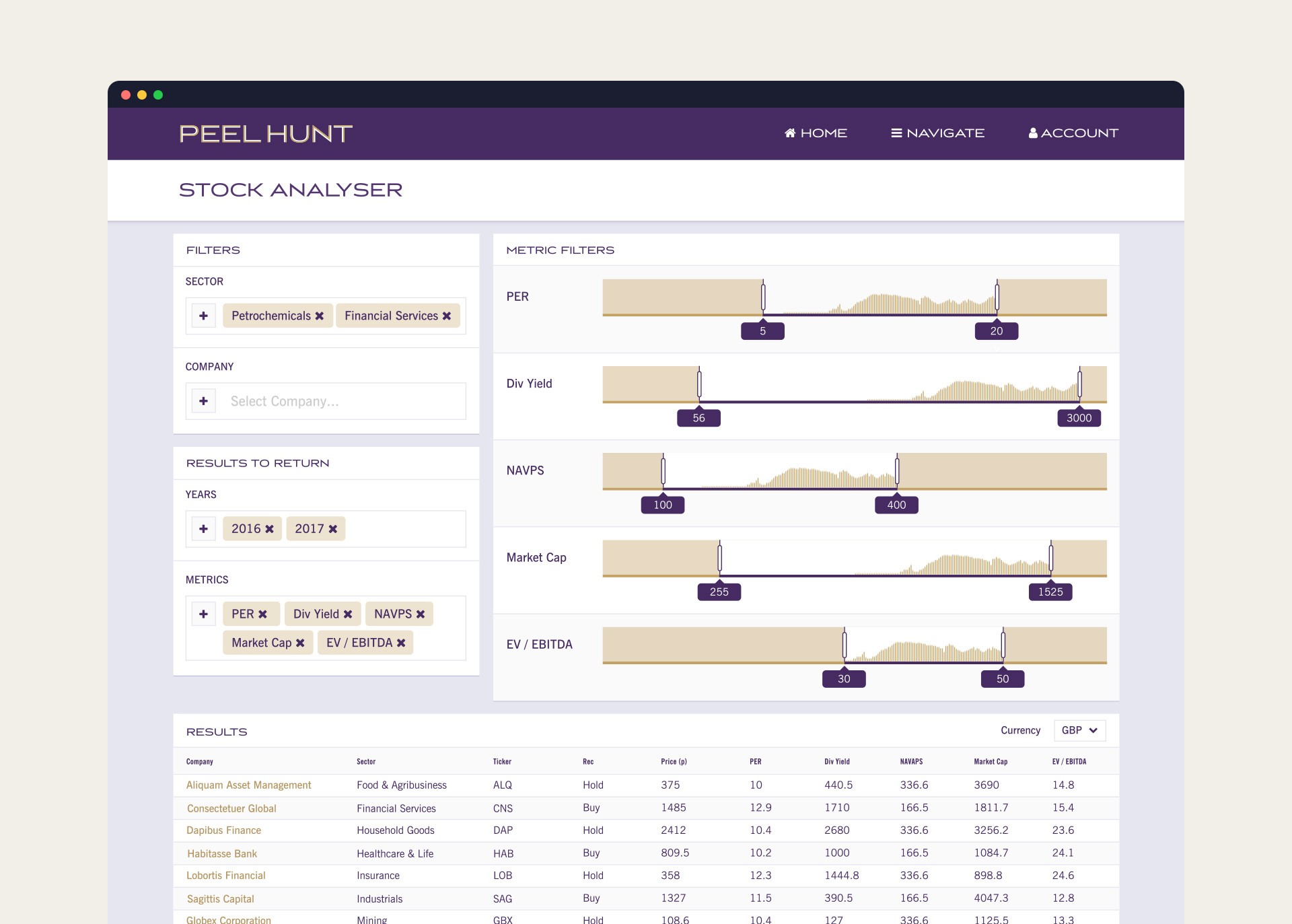Open Habitasse Bank company link
Viewport: 1292px width, 924px height.
coord(222,853)
